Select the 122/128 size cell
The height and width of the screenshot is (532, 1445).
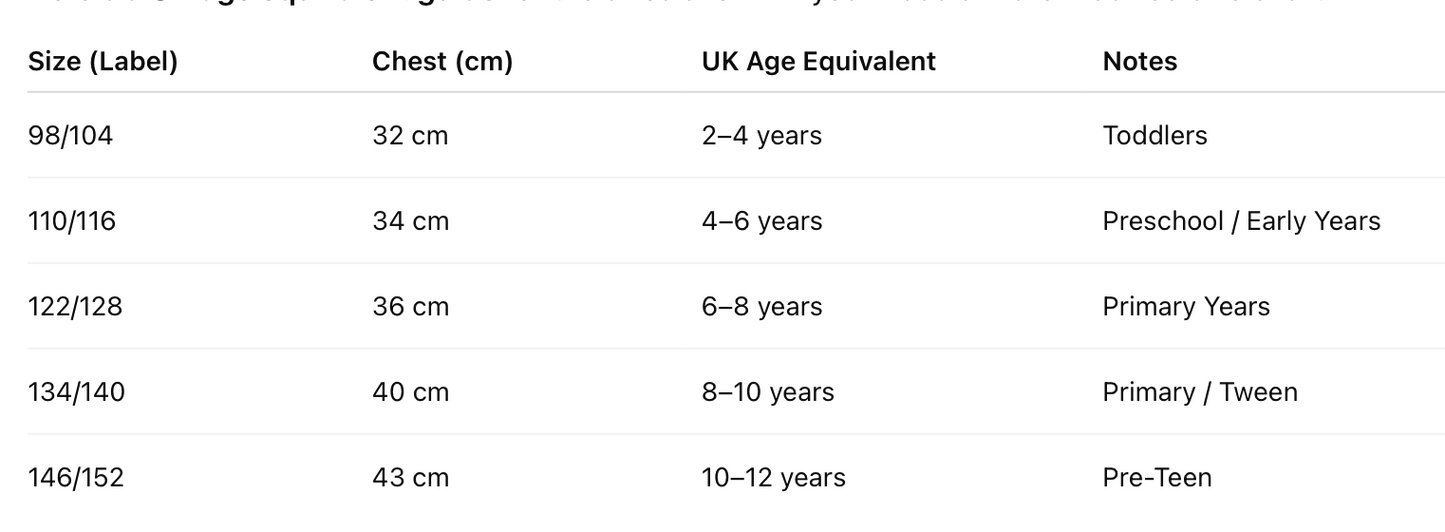coord(75,306)
